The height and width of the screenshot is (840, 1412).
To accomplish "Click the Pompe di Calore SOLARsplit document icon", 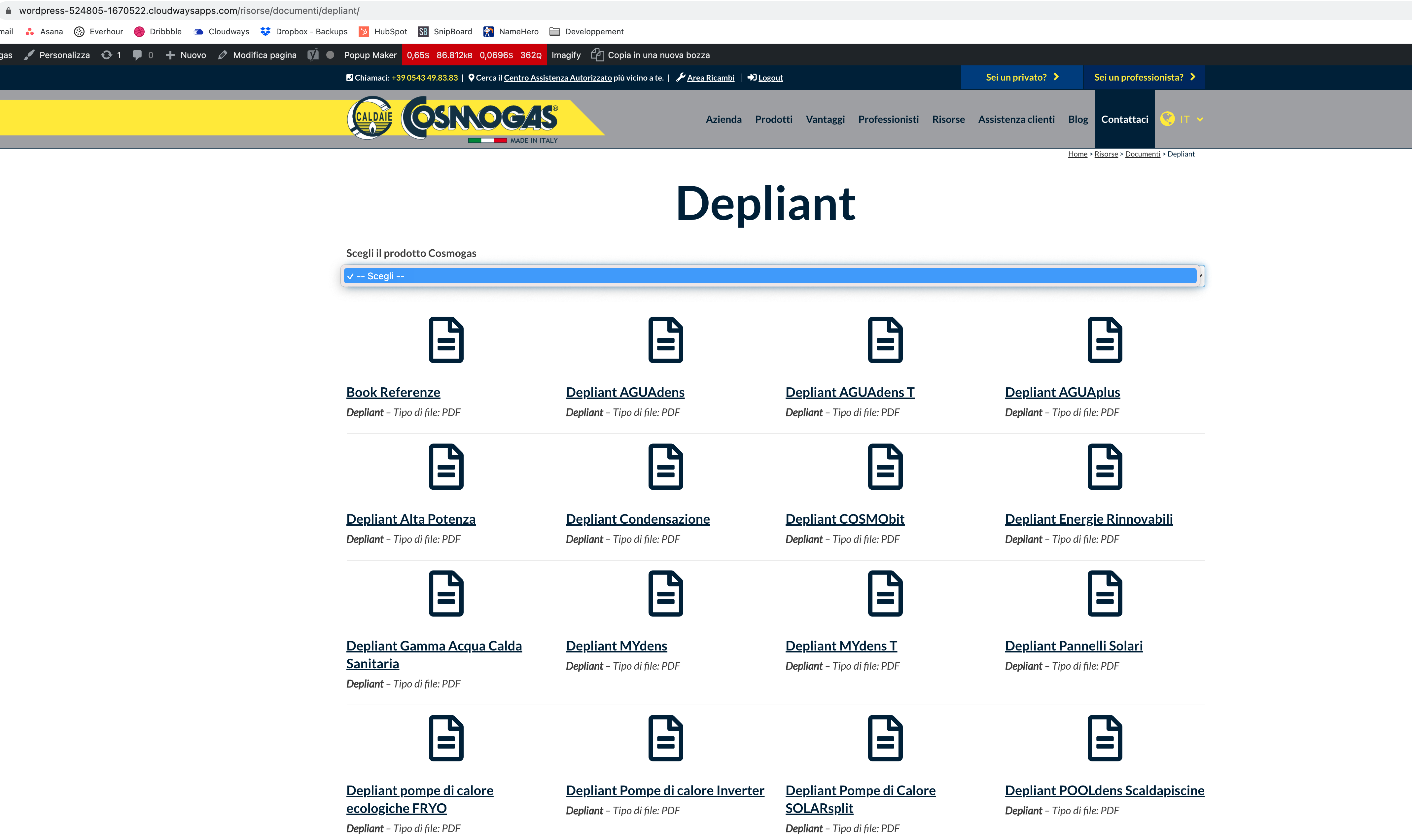I will [885, 738].
